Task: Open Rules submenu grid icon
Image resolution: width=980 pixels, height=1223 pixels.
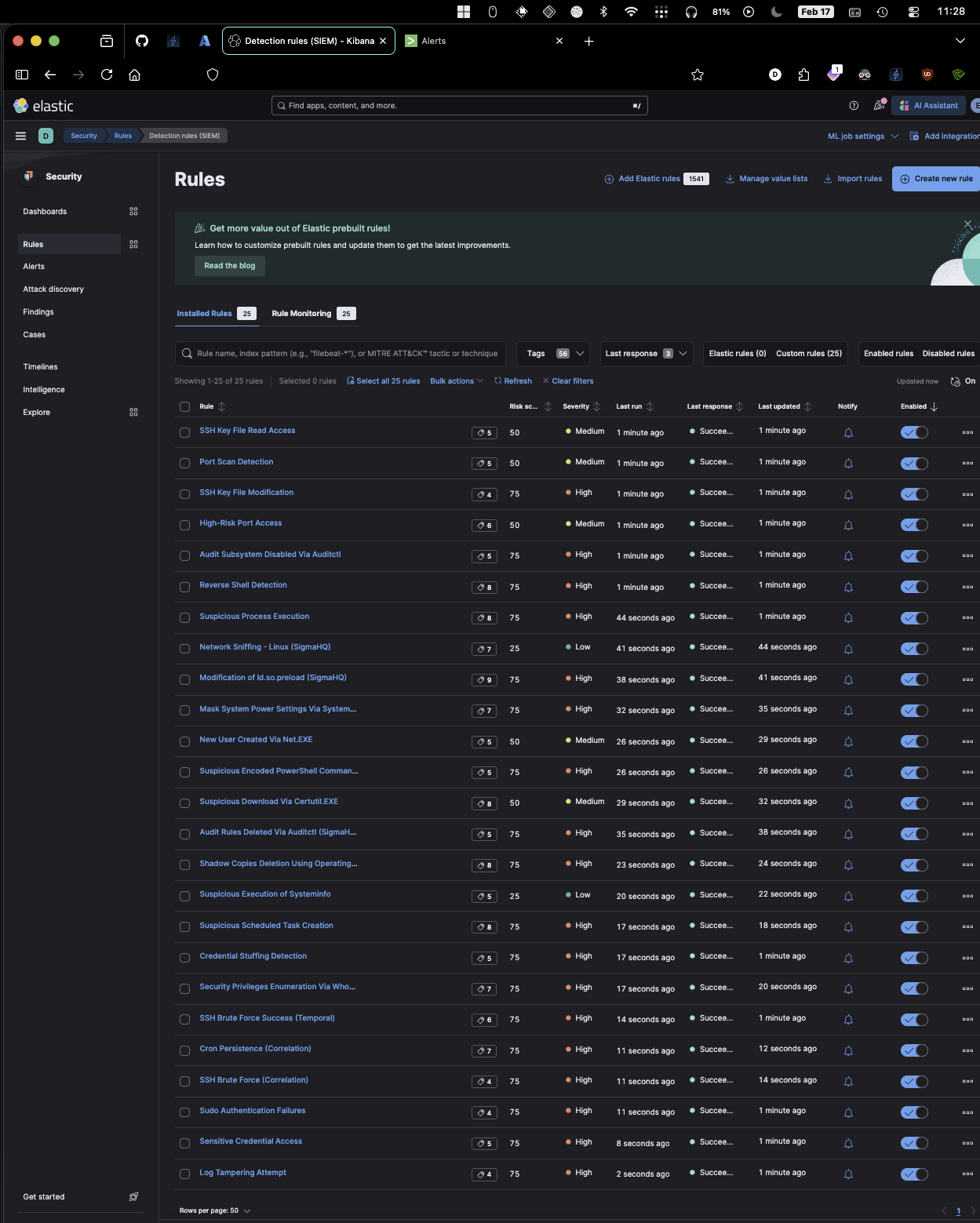Action: point(133,245)
